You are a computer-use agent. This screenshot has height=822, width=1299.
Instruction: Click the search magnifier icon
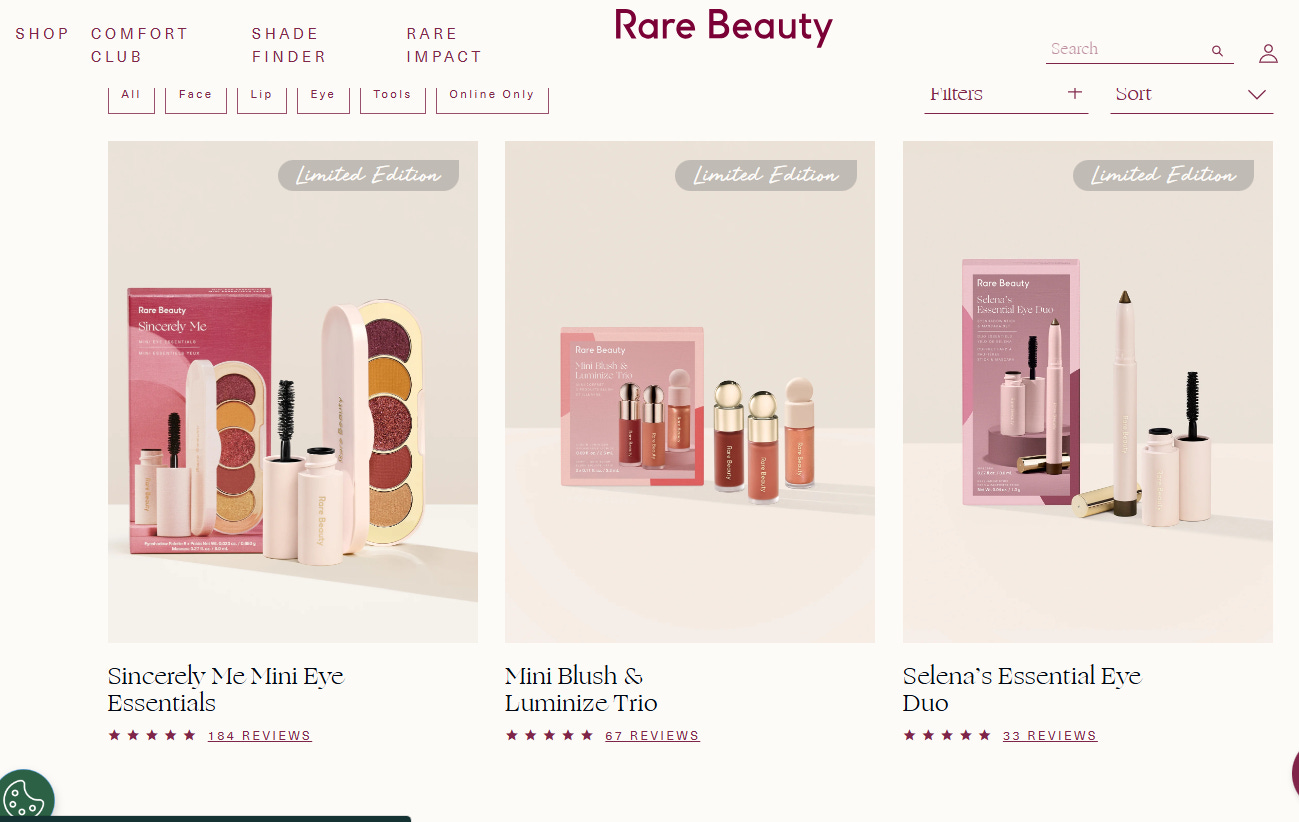pos(1217,51)
